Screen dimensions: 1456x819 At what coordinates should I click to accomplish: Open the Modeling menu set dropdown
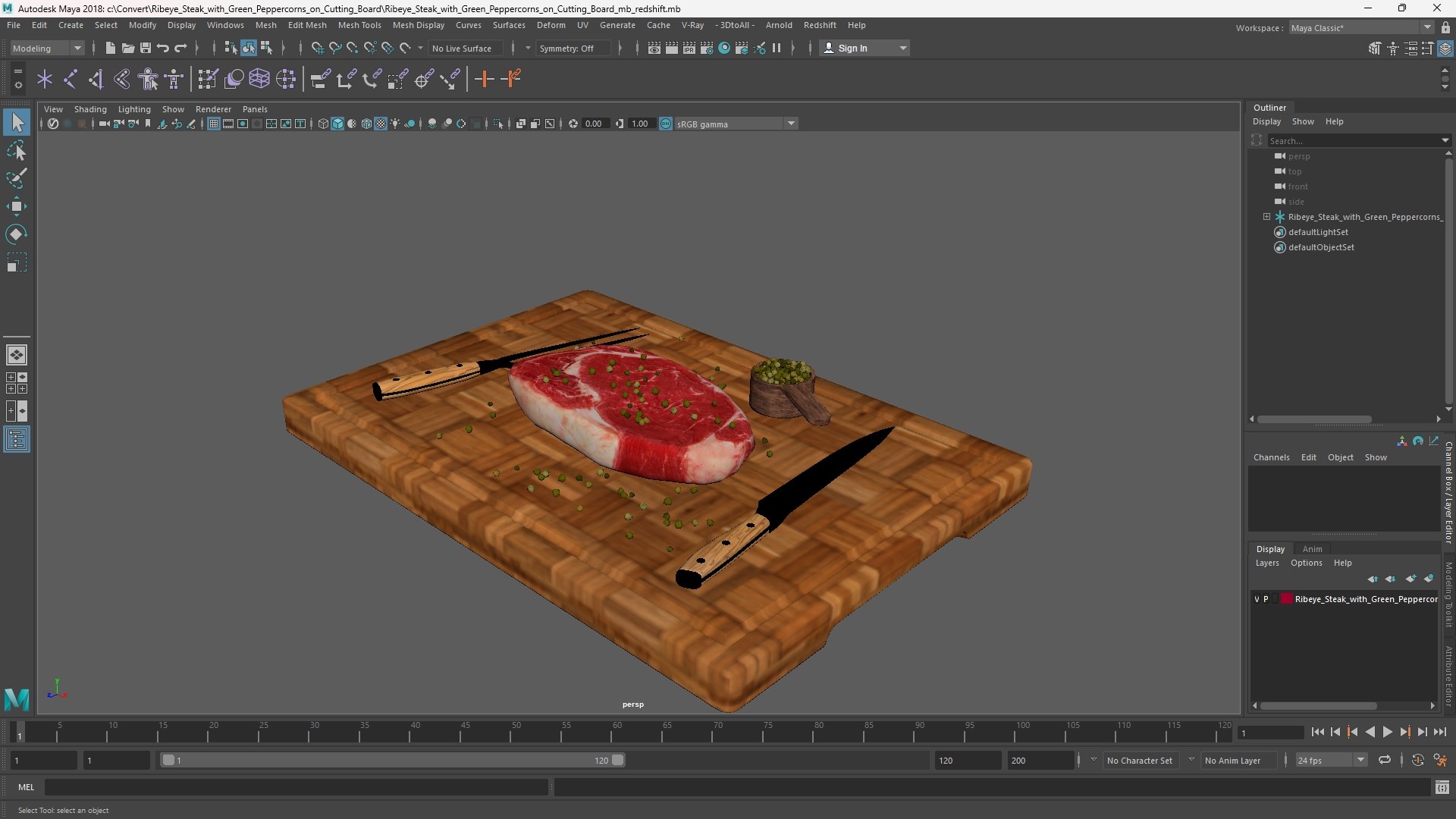coord(47,49)
